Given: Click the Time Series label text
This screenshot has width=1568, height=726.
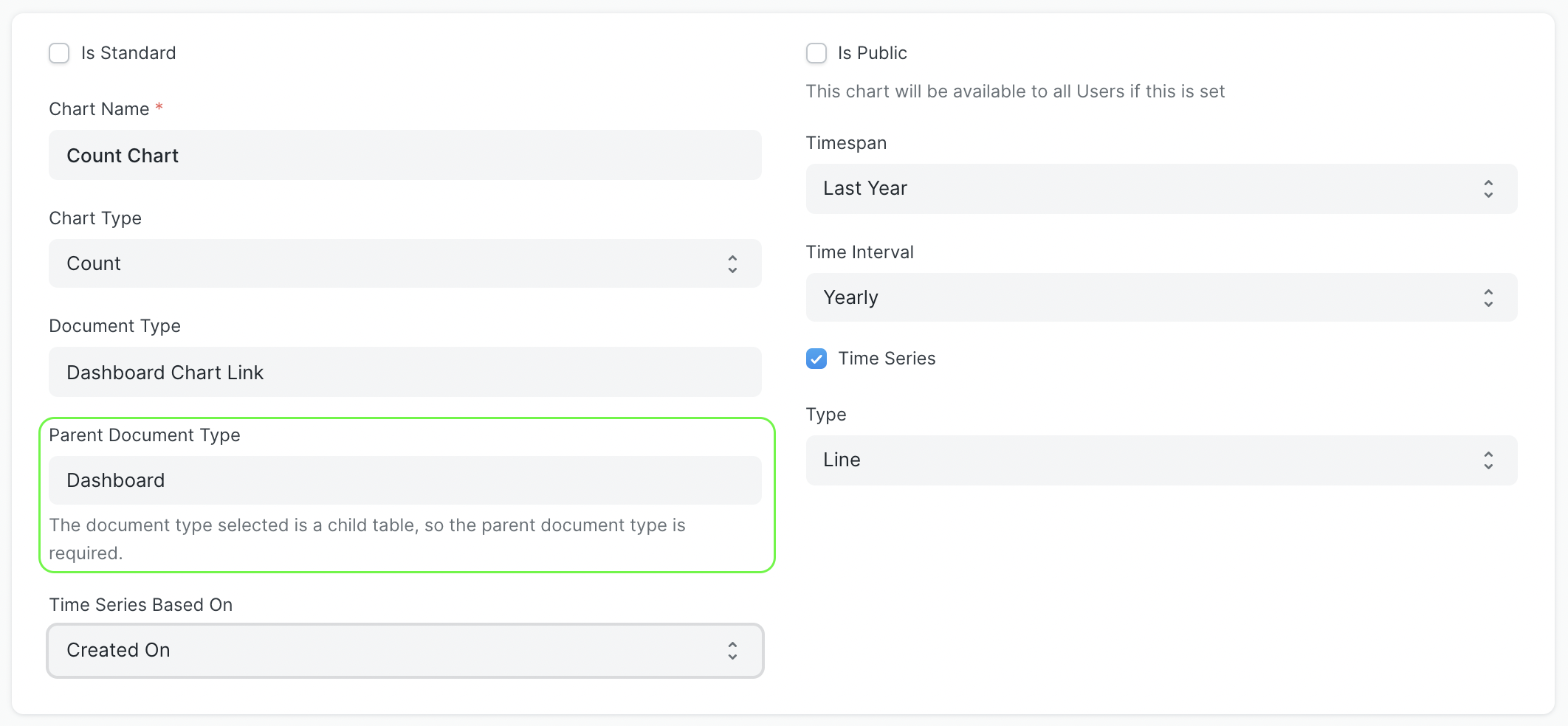Looking at the screenshot, I should point(887,359).
